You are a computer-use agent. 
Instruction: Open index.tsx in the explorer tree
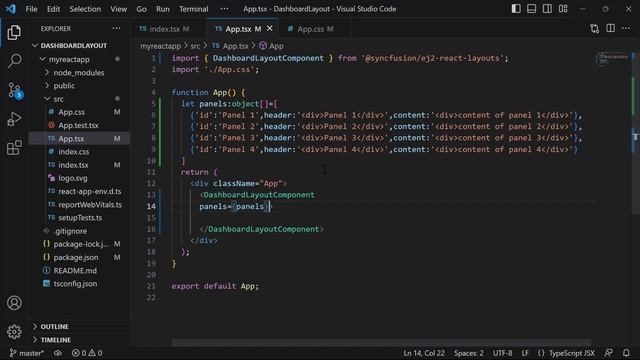click(73, 165)
